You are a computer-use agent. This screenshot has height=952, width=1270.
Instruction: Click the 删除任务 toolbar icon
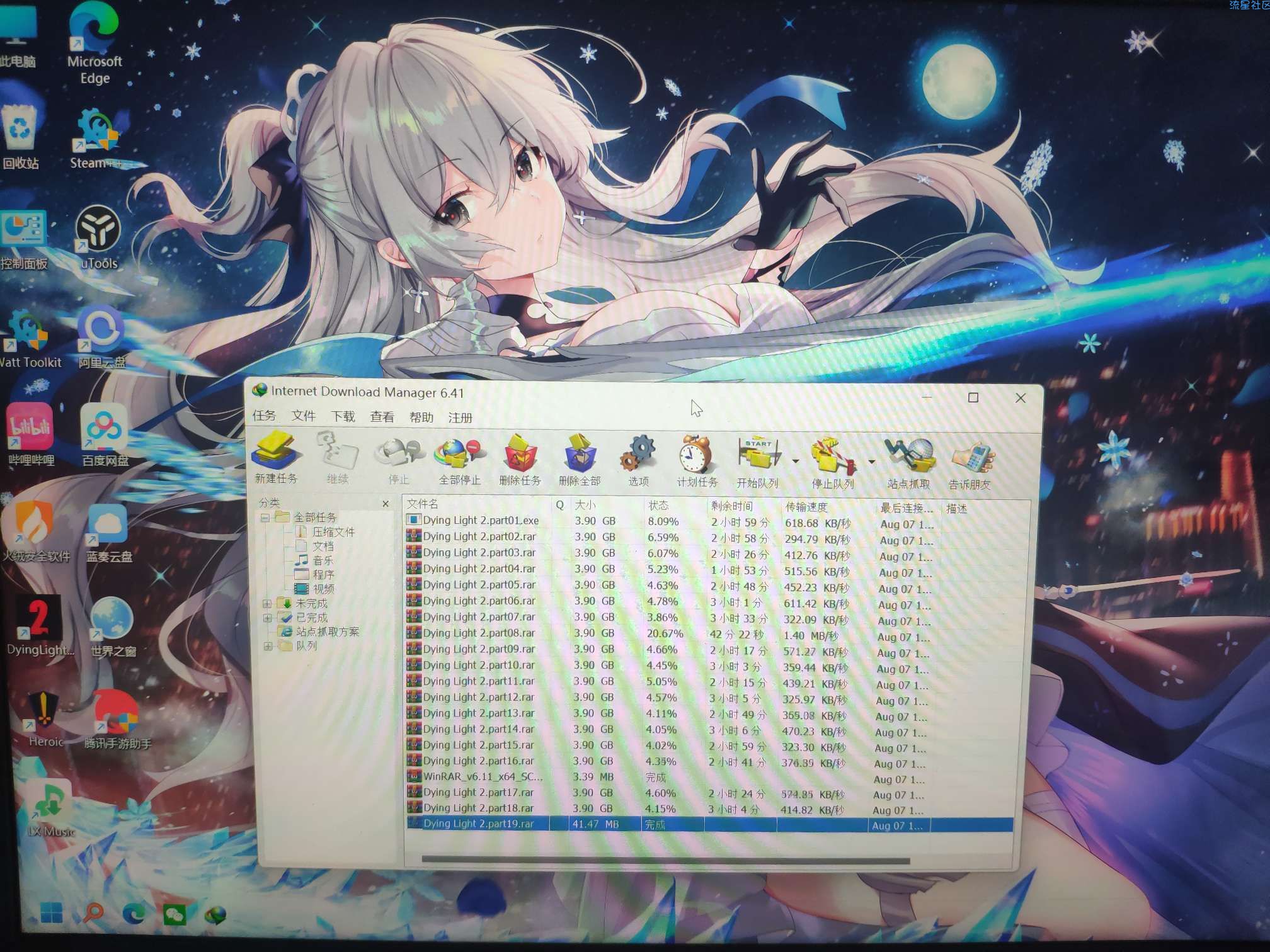tap(520, 460)
